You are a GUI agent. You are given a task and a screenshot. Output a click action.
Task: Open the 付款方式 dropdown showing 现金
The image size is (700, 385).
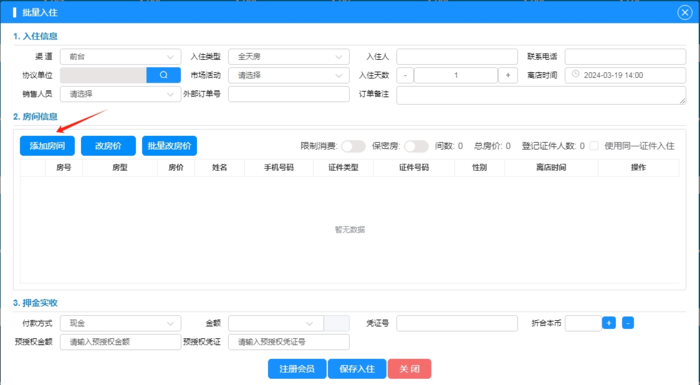pyautogui.click(x=121, y=323)
